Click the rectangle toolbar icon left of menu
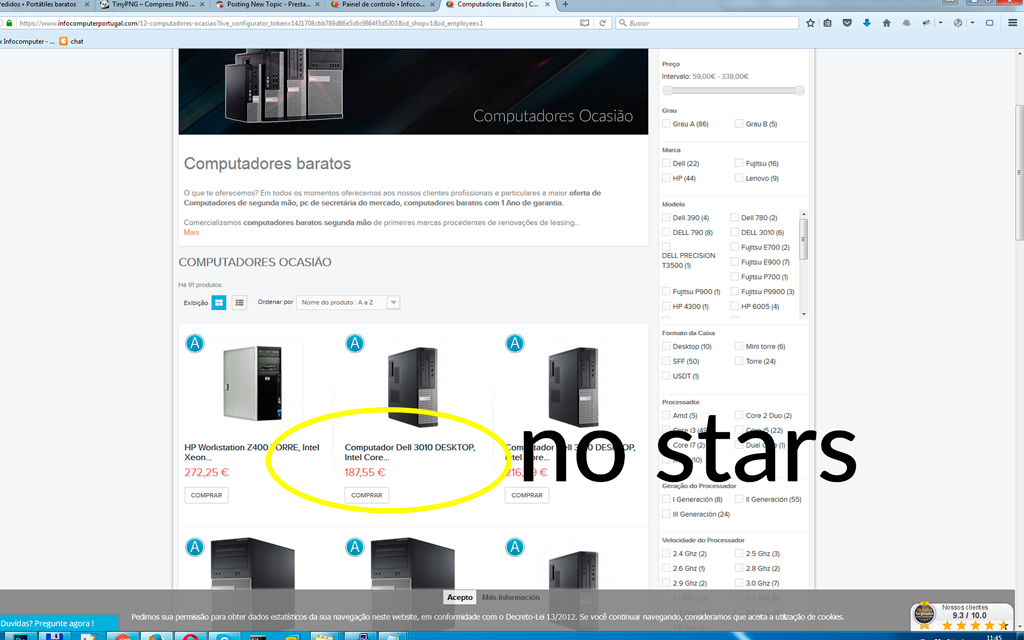This screenshot has width=1024, height=640. pos(989,23)
